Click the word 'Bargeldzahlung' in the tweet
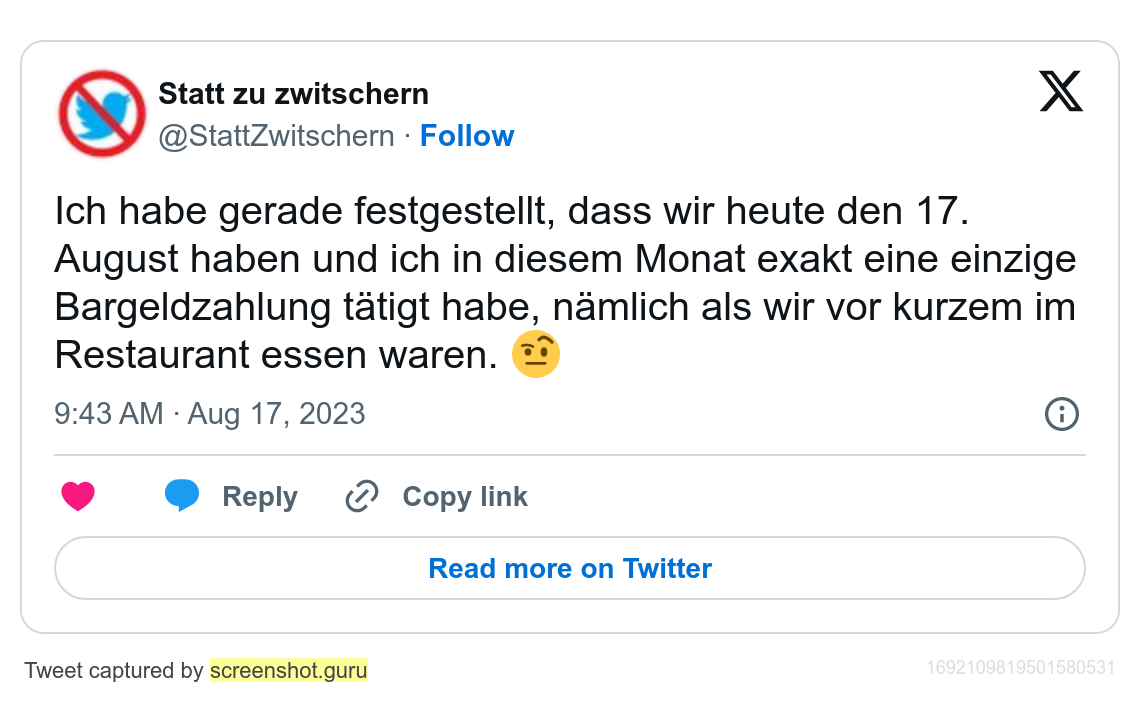1140x726 pixels. 192,307
